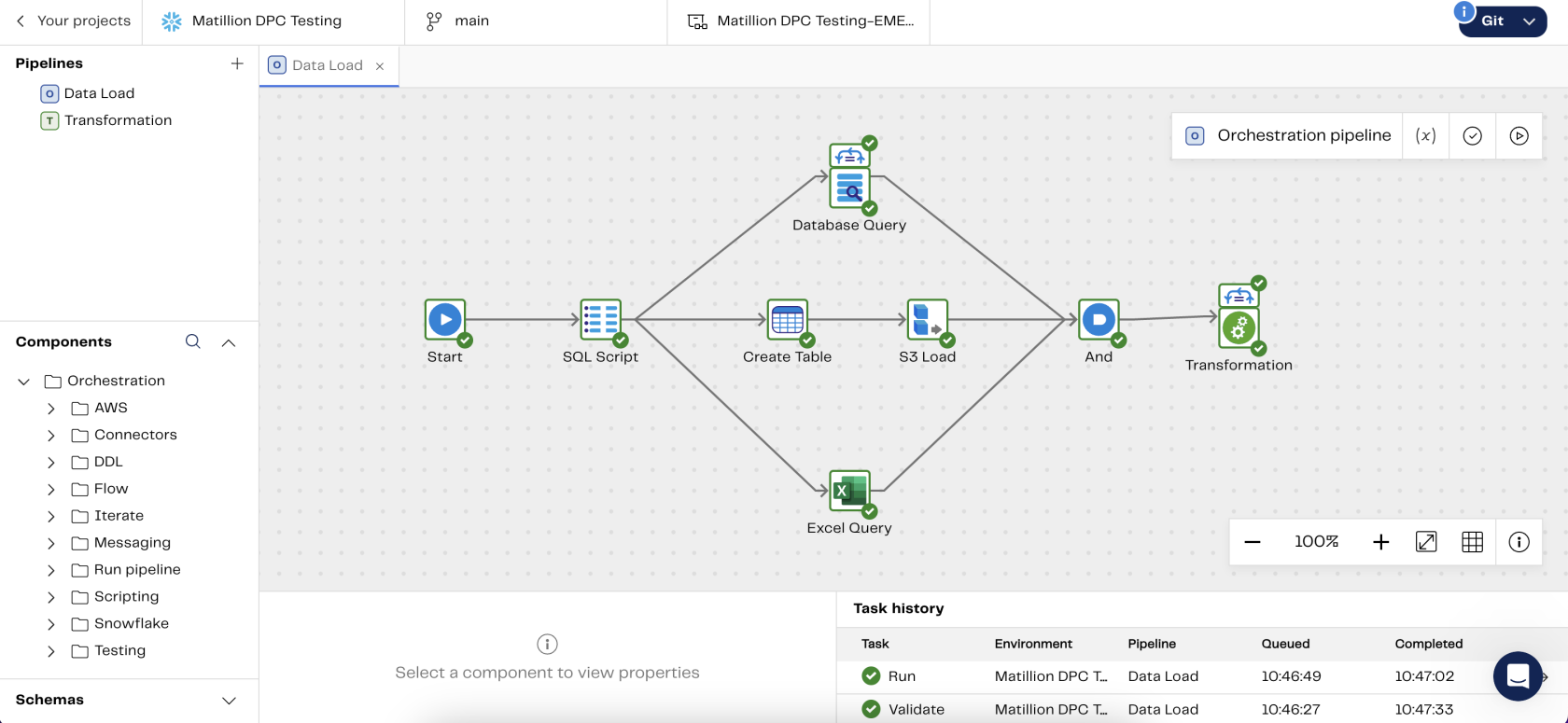Expand the AWS folder

(51, 409)
